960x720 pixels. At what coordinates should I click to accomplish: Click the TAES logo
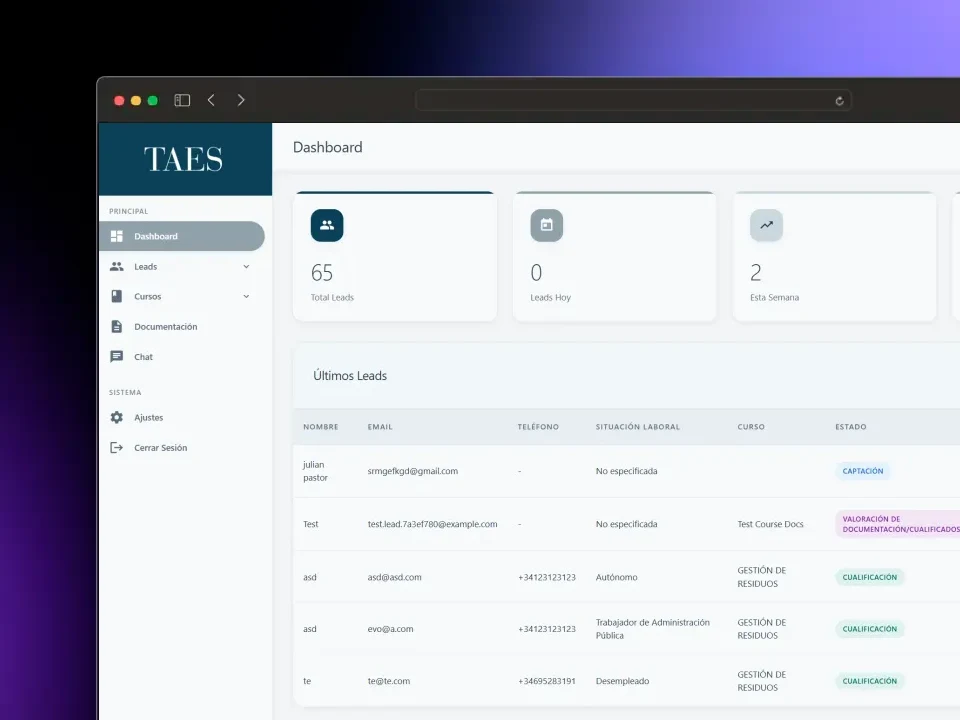(x=183, y=159)
